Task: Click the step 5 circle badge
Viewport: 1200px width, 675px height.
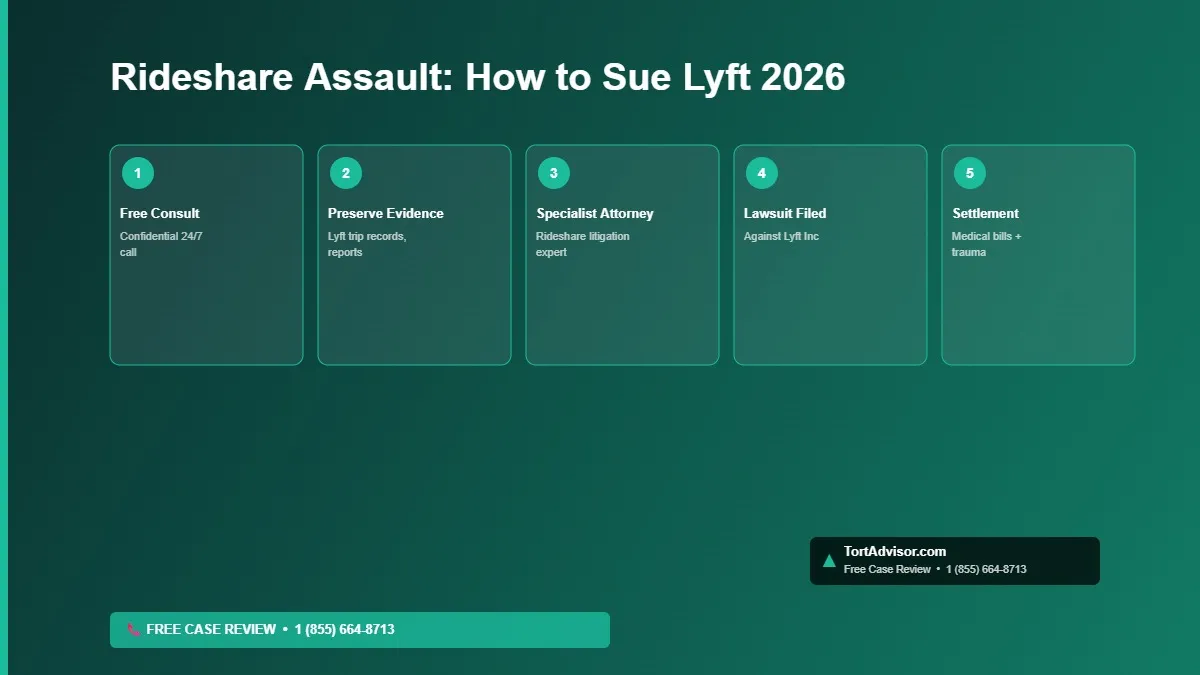Action: (969, 173)
